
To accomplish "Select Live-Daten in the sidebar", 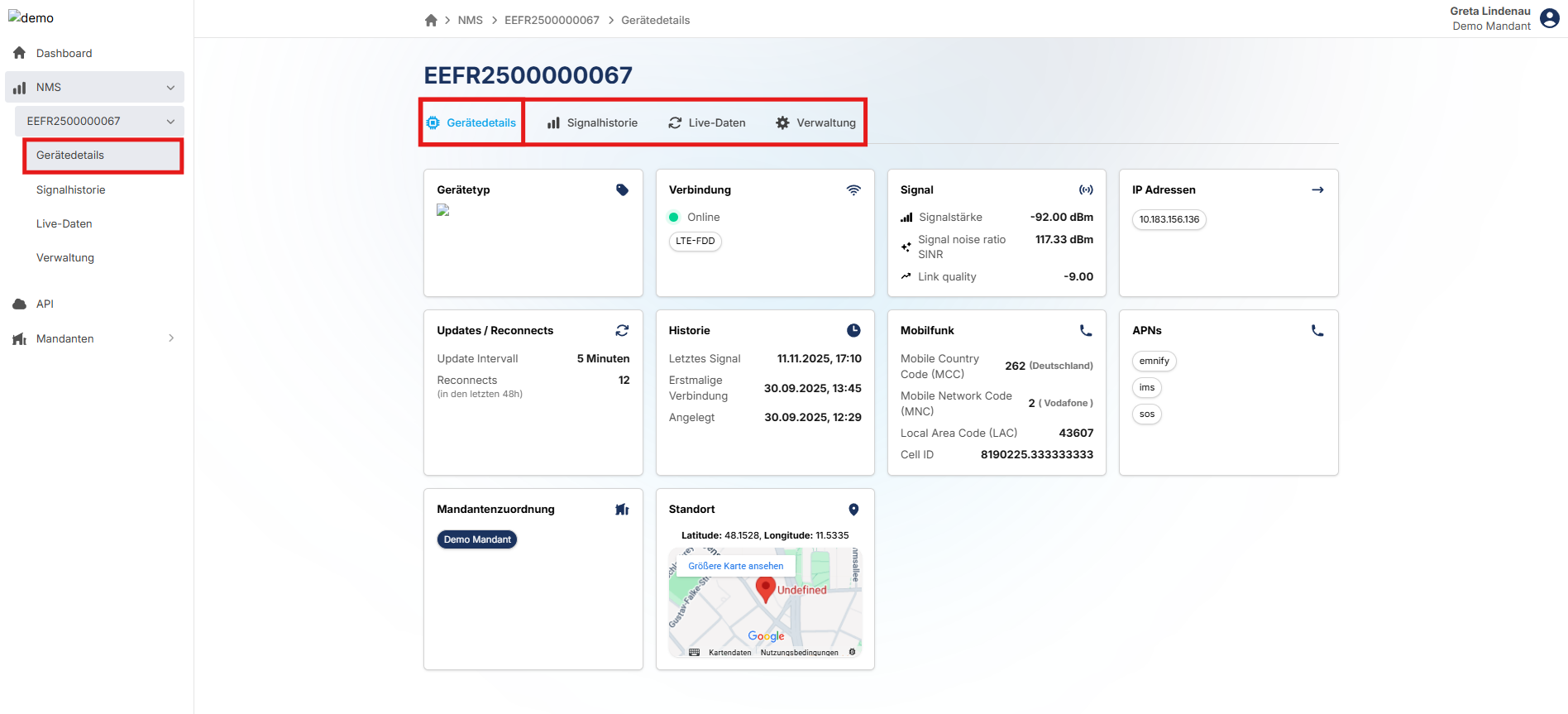I will click(x=65, y=224).
